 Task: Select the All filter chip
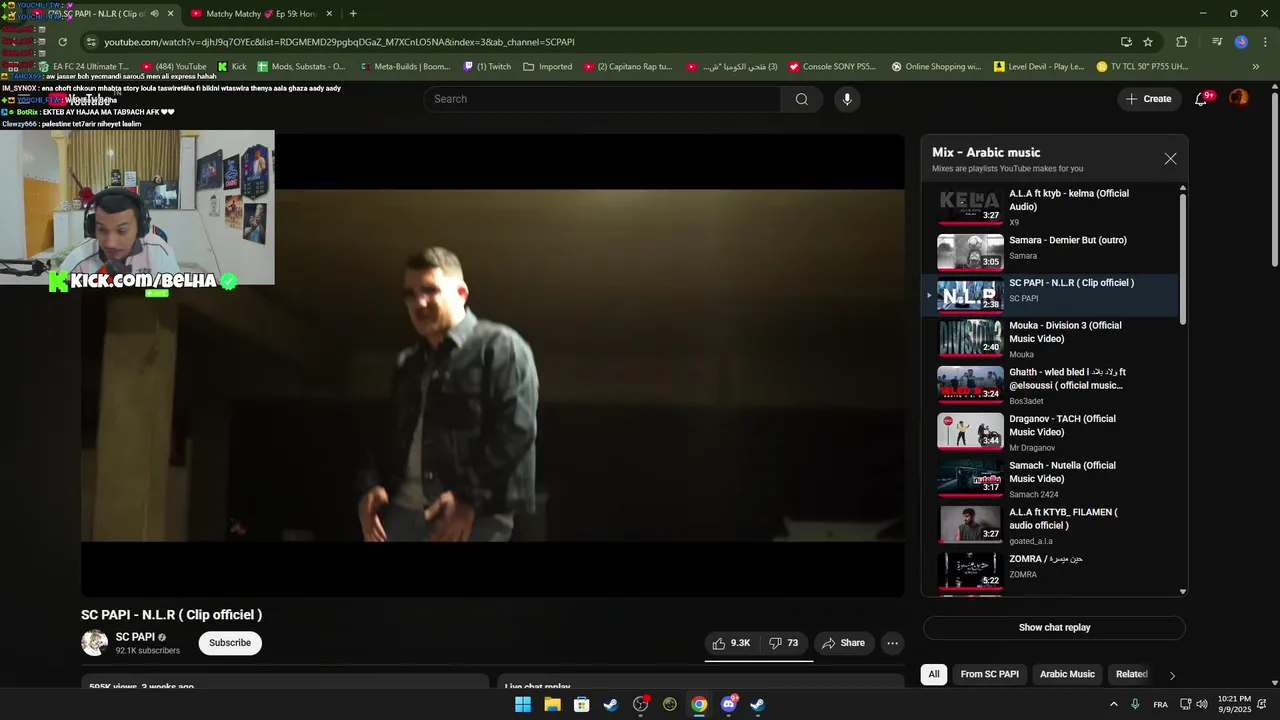coord(934,674)
